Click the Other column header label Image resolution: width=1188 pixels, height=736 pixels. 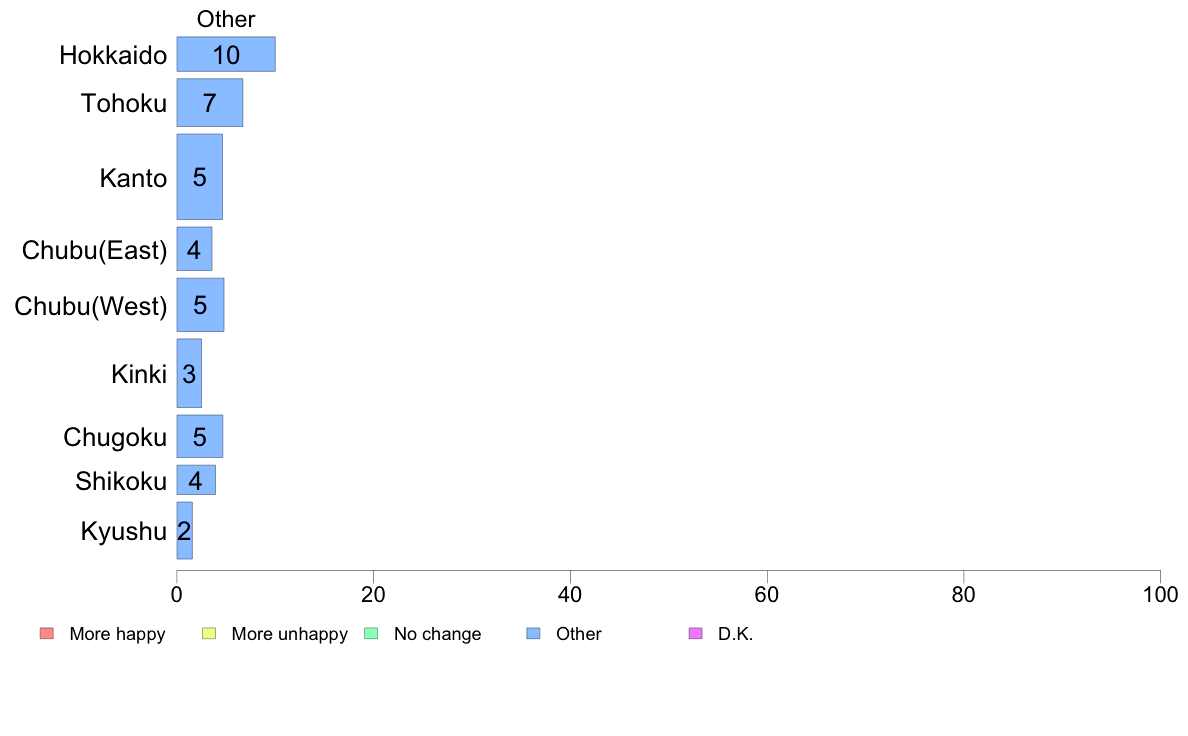(226, 19)
